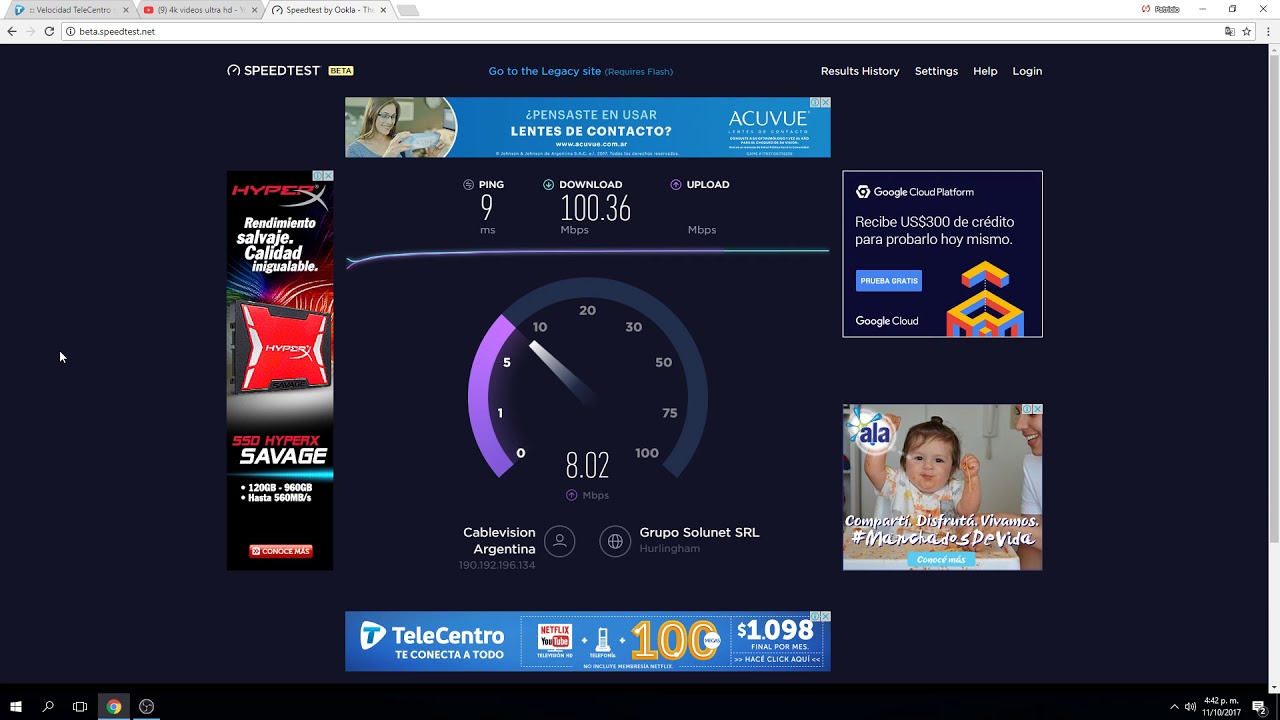
Task: Follow the Go to the Legacy site link
Action: 545,71
